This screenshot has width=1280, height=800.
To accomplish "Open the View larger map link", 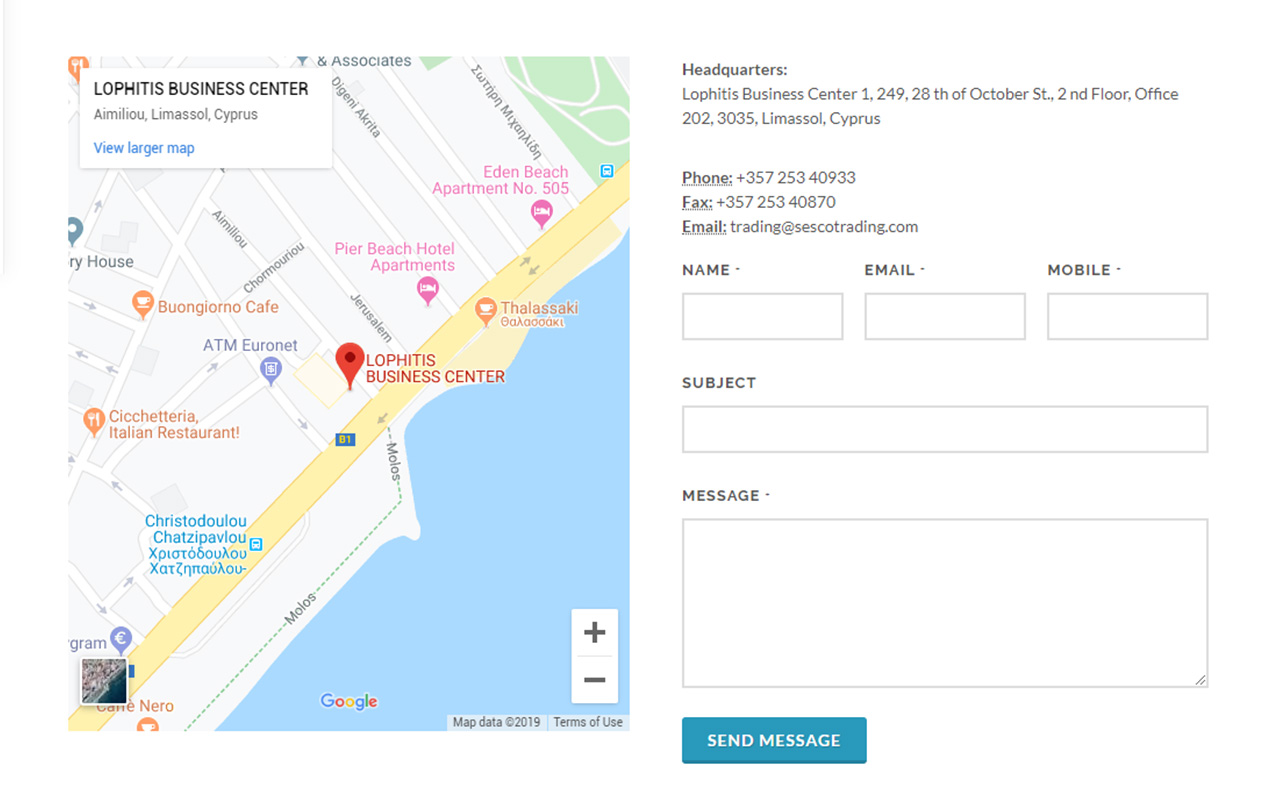I will (144, 148).
